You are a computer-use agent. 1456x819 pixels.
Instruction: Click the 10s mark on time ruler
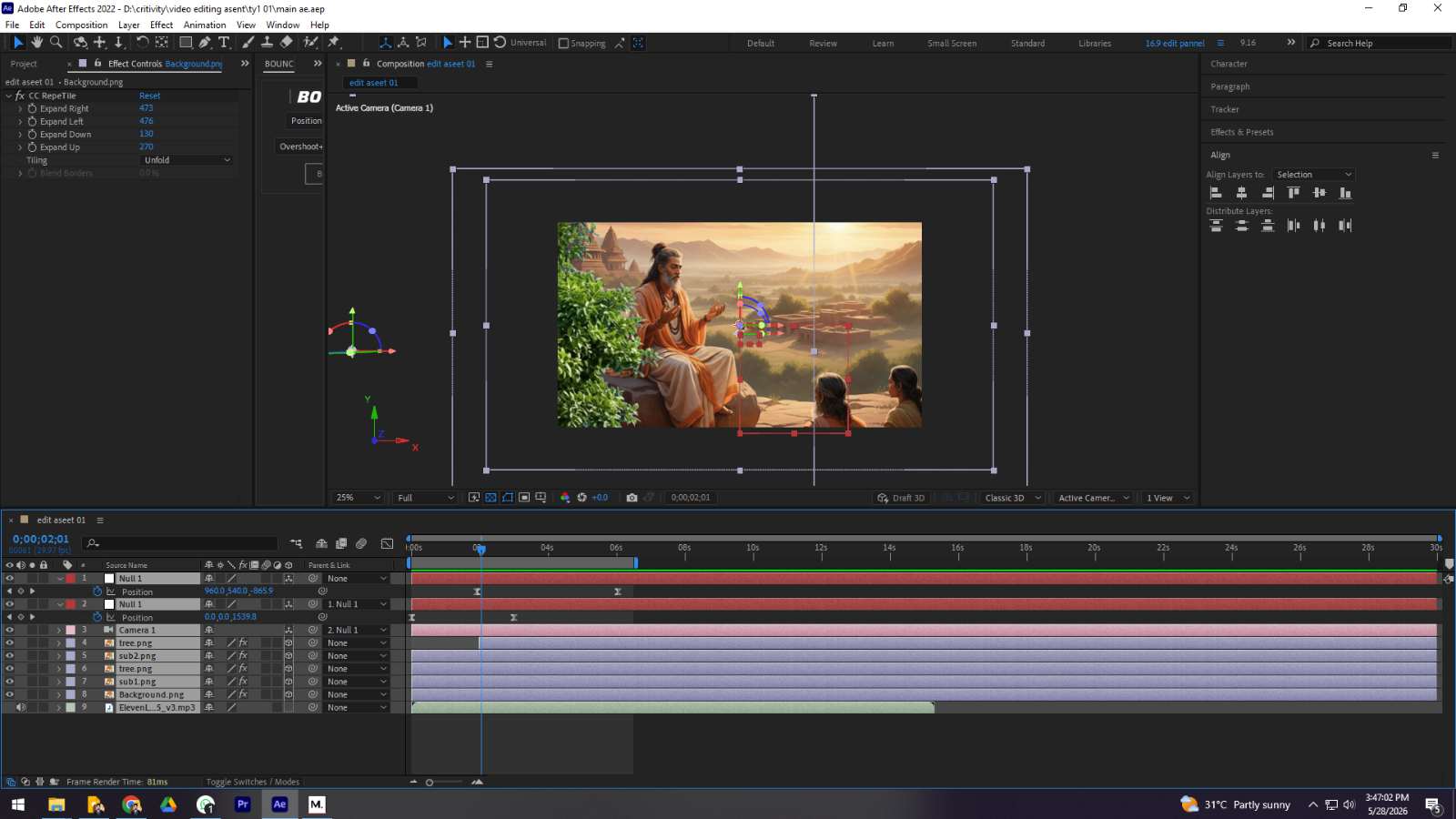tap(753, 548)
